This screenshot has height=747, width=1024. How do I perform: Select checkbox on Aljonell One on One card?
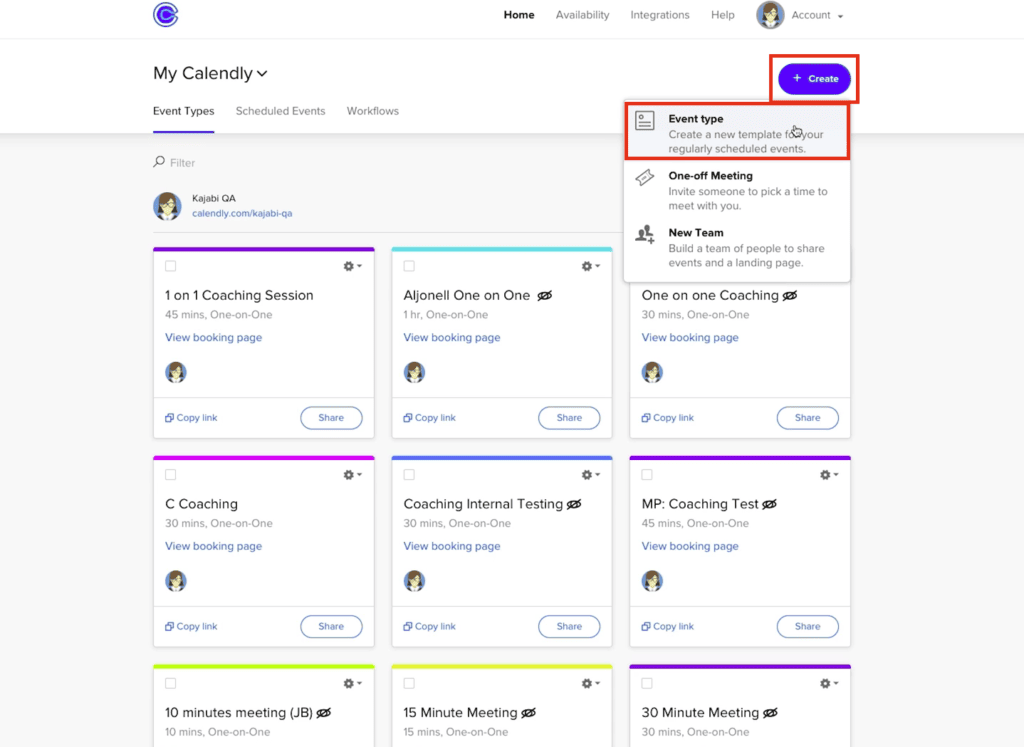tap(409, 266)
